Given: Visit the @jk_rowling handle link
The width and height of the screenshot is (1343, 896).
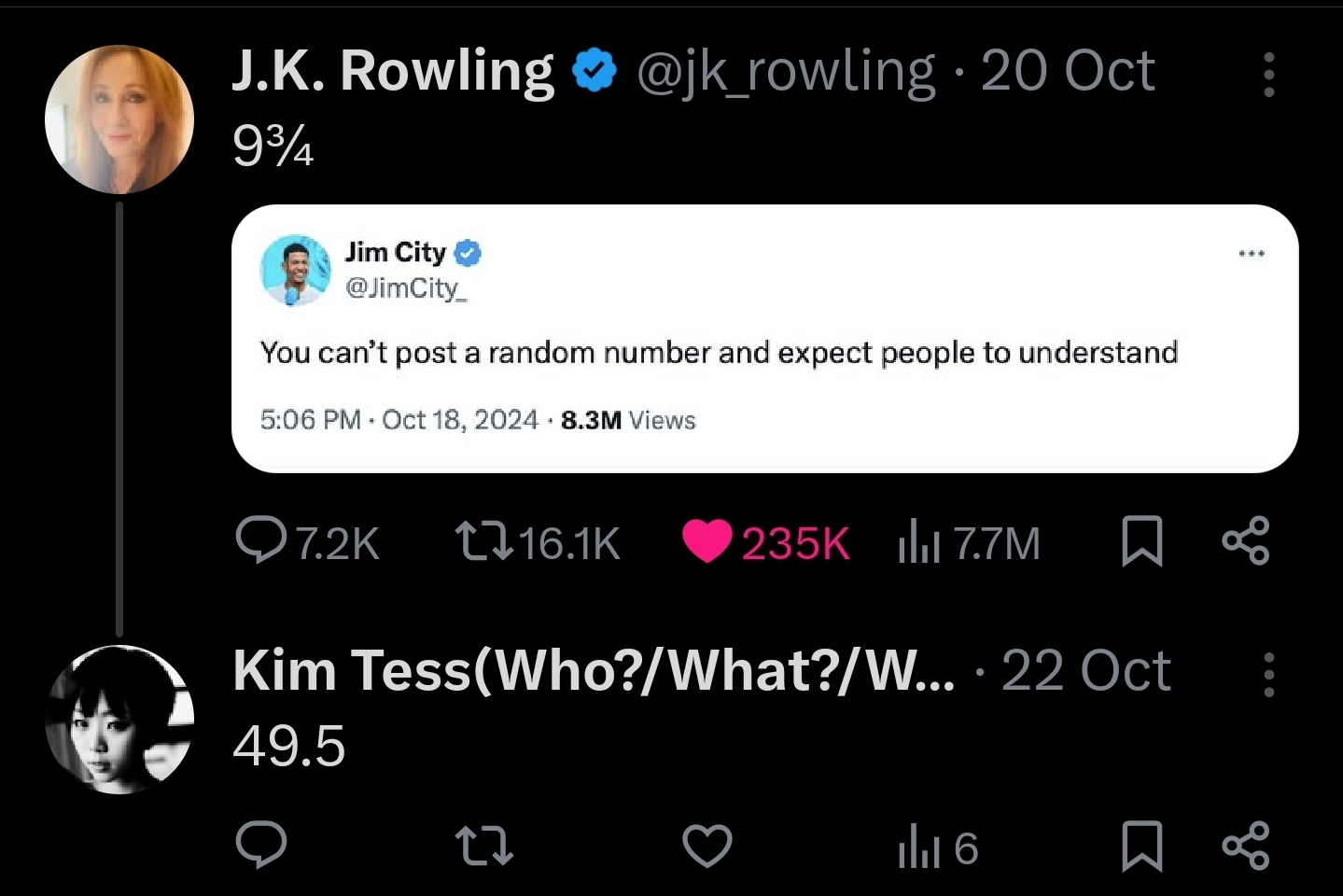Looking at the screenshot, I should 785,72.
